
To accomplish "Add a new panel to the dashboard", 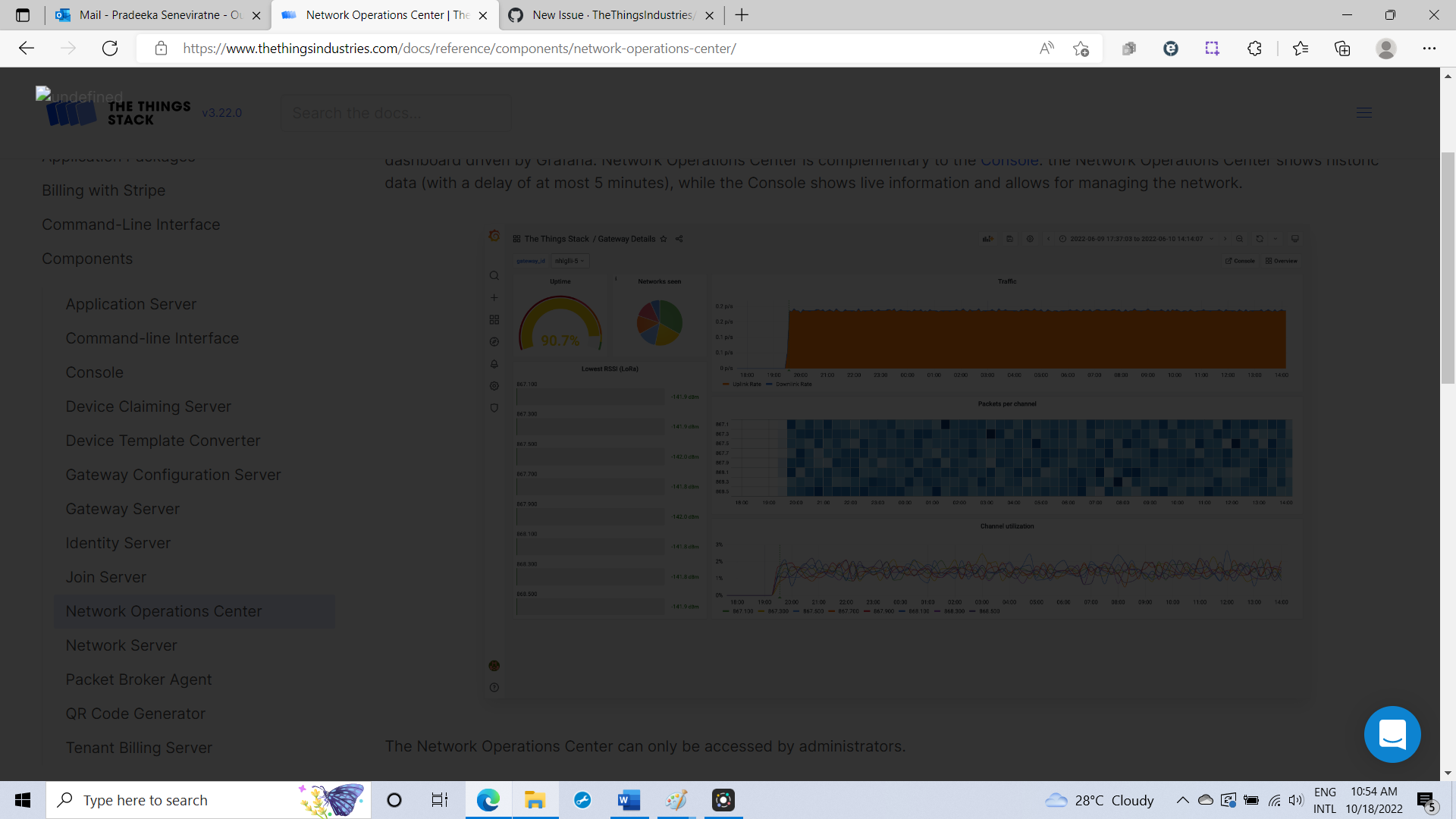I will tap(988, 239).
